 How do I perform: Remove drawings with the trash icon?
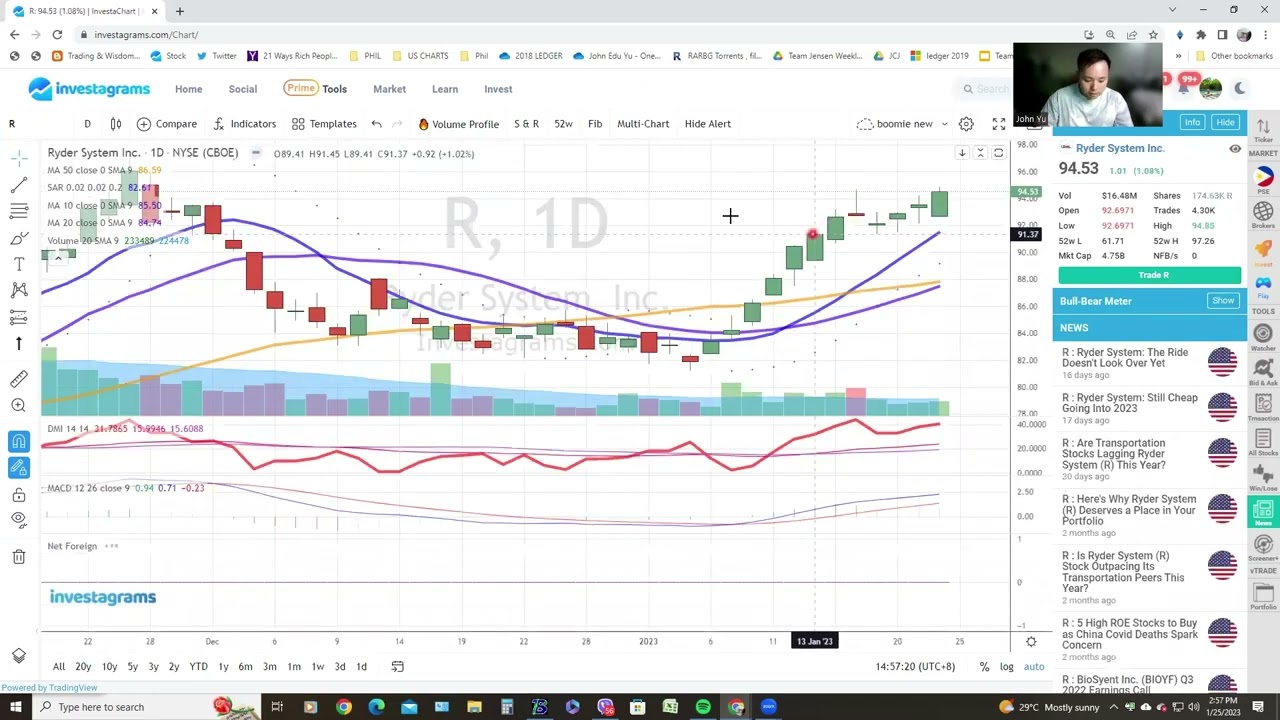pyautogui.click(x=18, y=556)
